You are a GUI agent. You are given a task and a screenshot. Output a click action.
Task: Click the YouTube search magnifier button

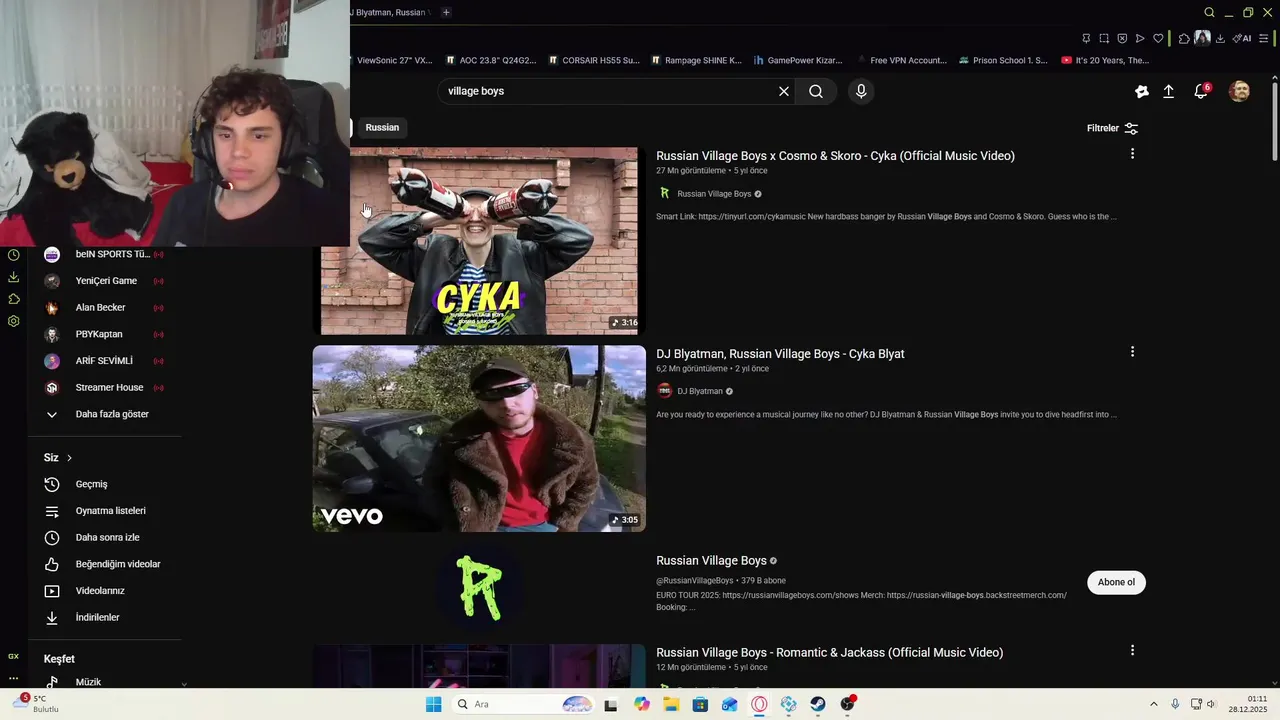tap(816, 91)
